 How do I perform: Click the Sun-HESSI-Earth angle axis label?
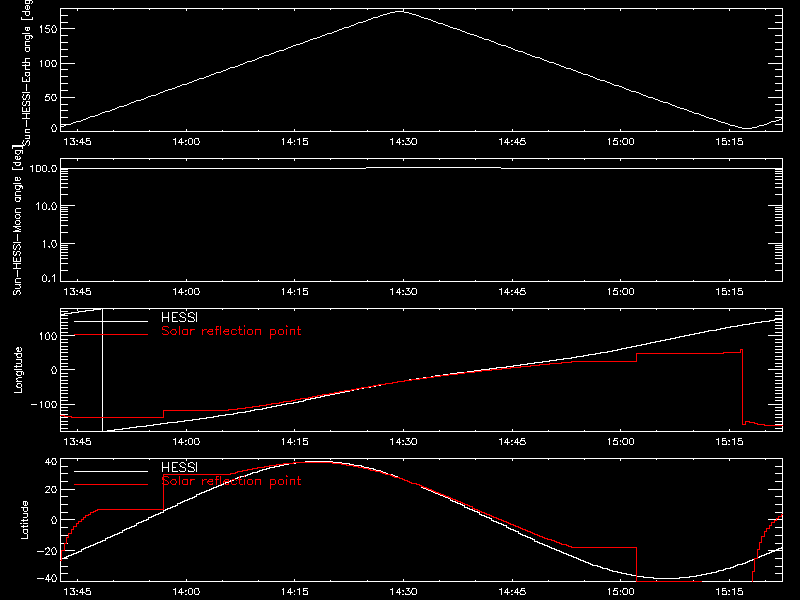(27, 73)
